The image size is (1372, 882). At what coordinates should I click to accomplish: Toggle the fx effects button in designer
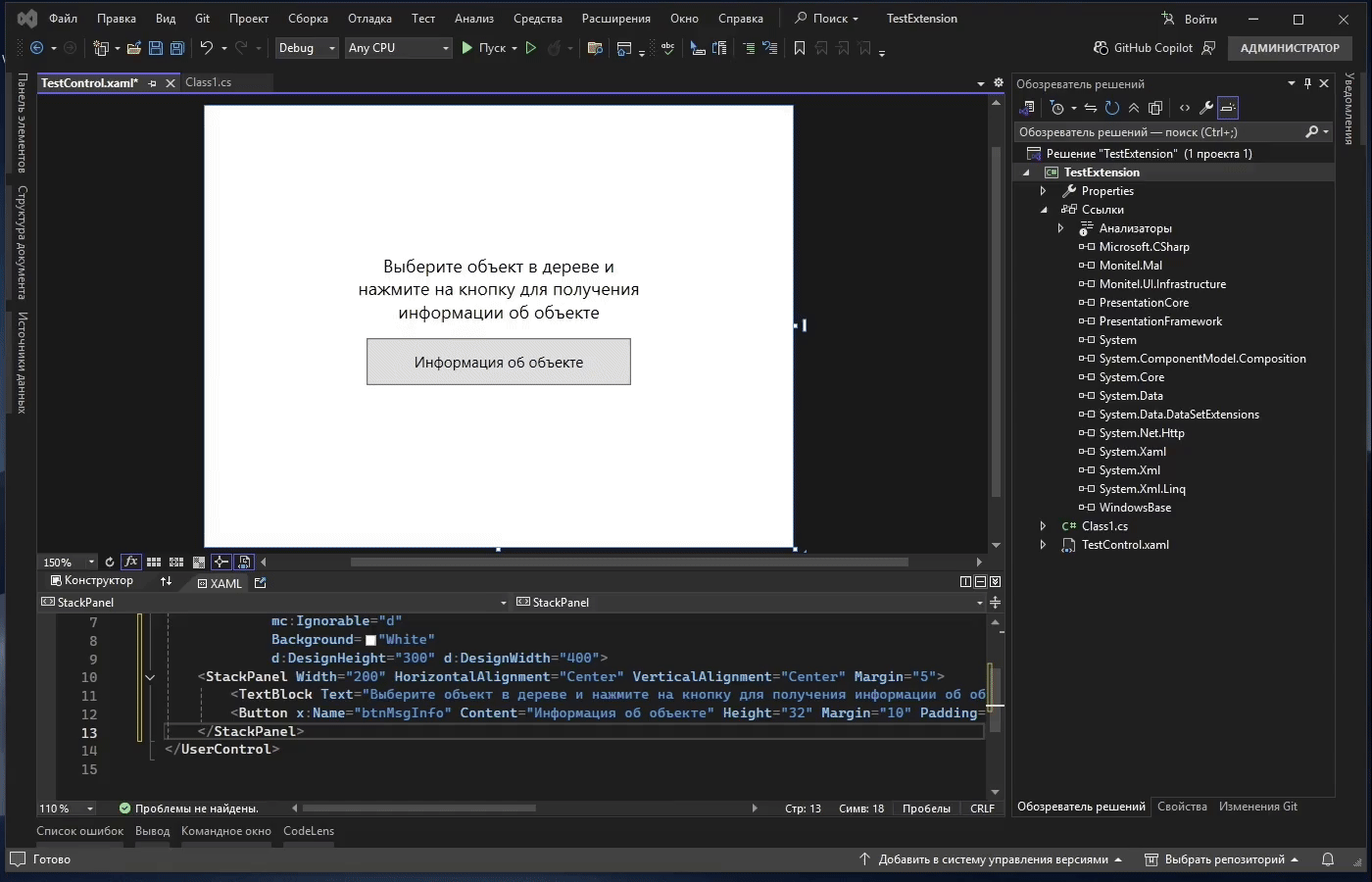tap(130, 562)
